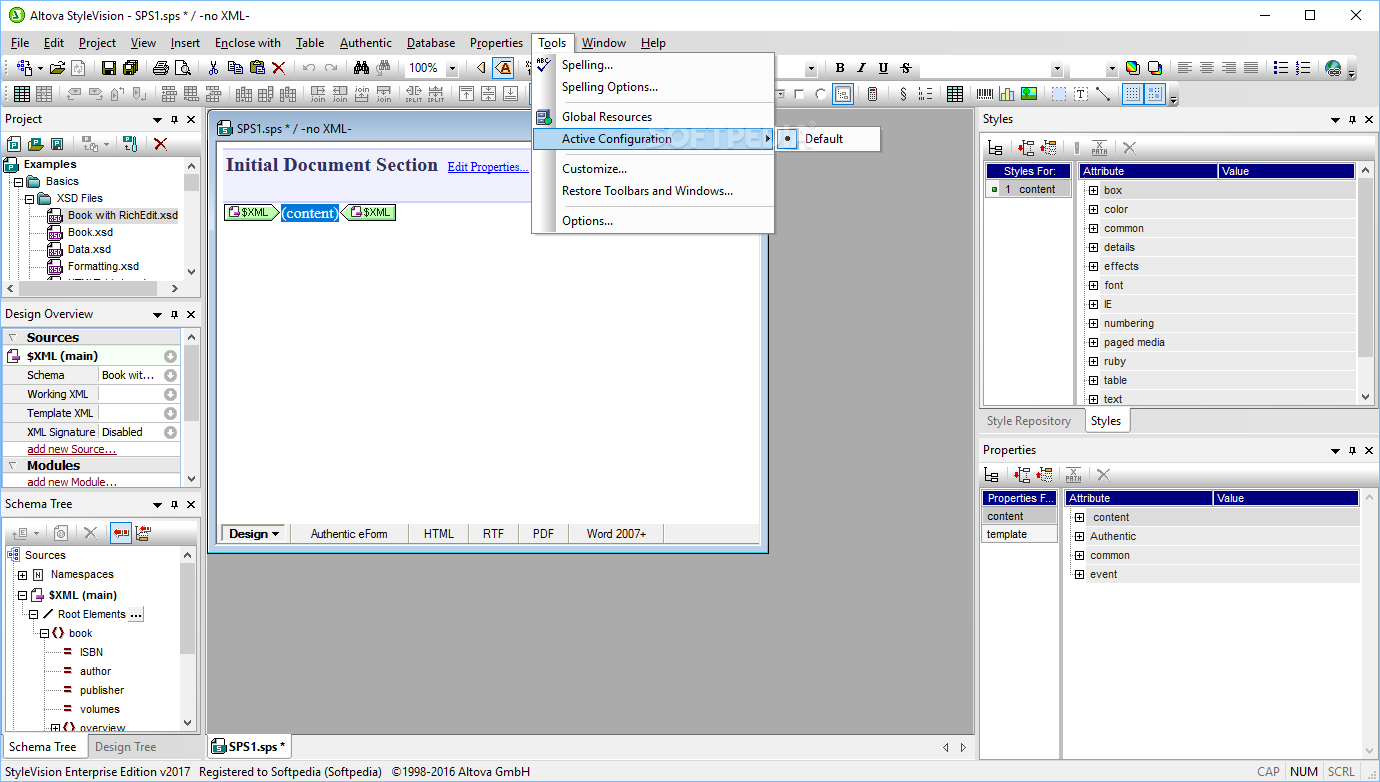
Task: Select Restore Toolbars and Windows
Action: click(x=647, y=191)
